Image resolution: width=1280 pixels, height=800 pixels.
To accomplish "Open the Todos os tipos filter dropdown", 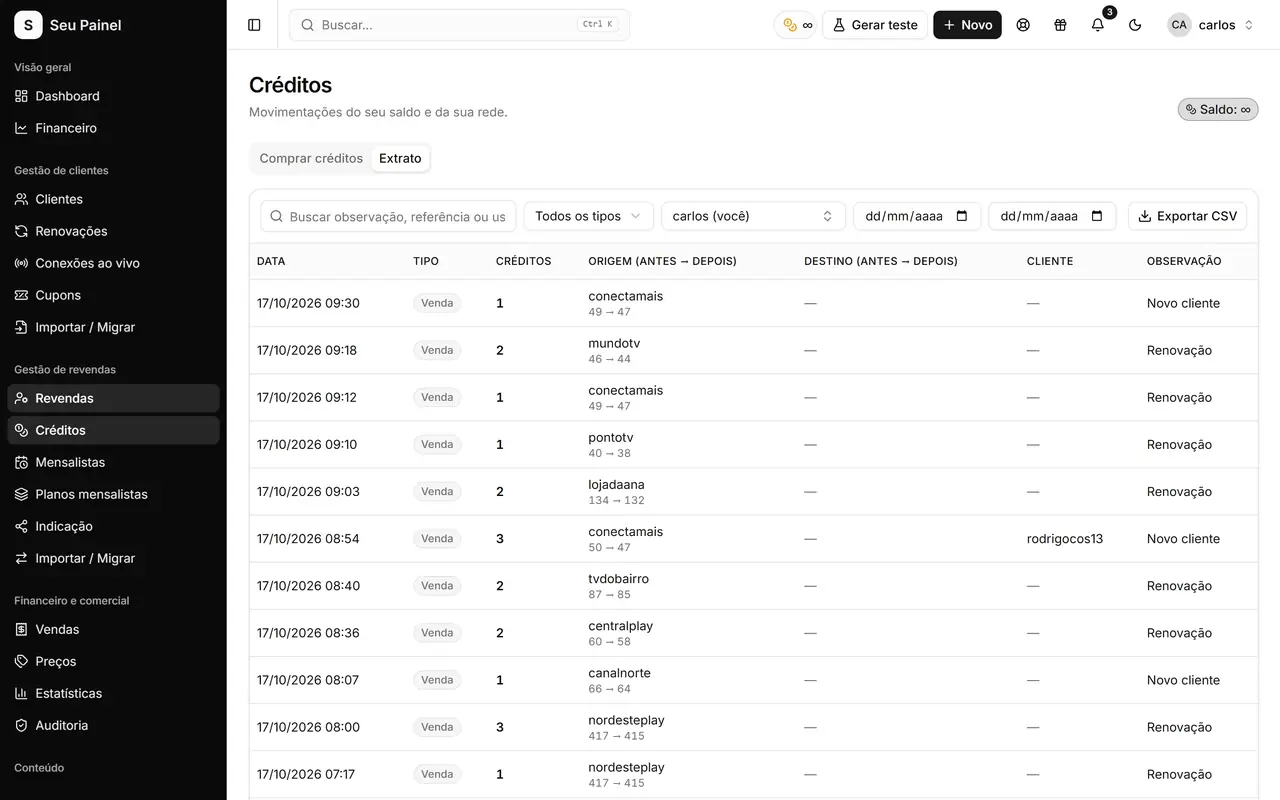I will pyautogui.click(x=589, y=216).
